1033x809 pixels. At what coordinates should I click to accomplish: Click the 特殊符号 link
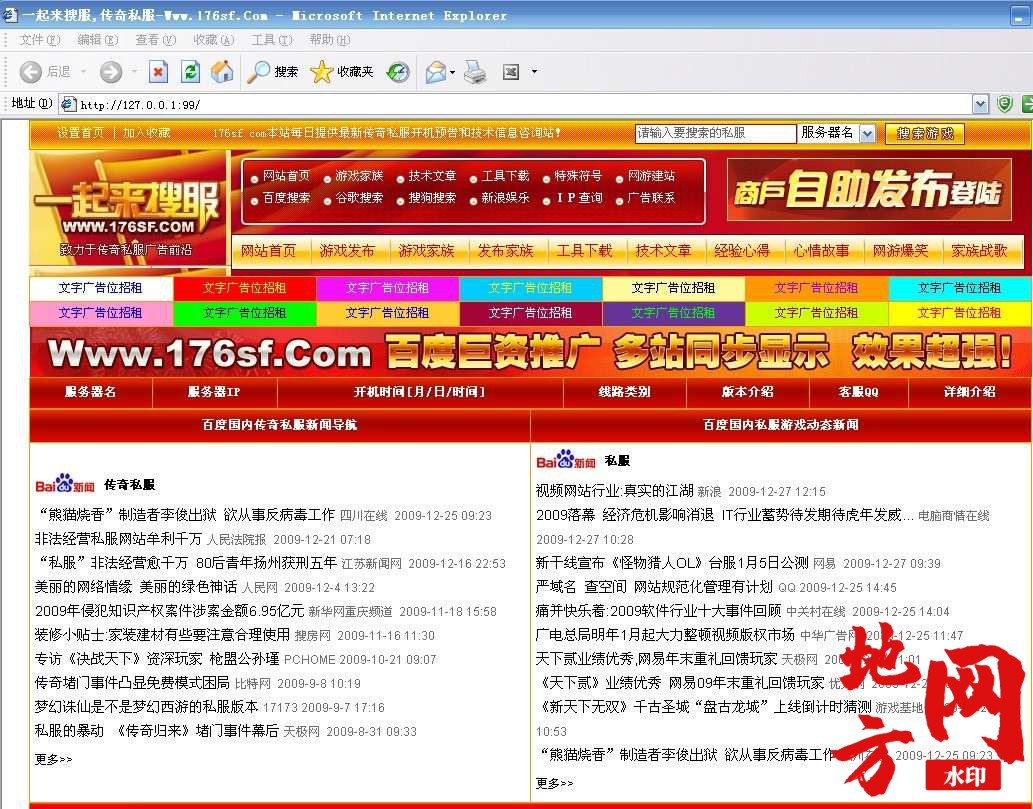coord(578,176)
